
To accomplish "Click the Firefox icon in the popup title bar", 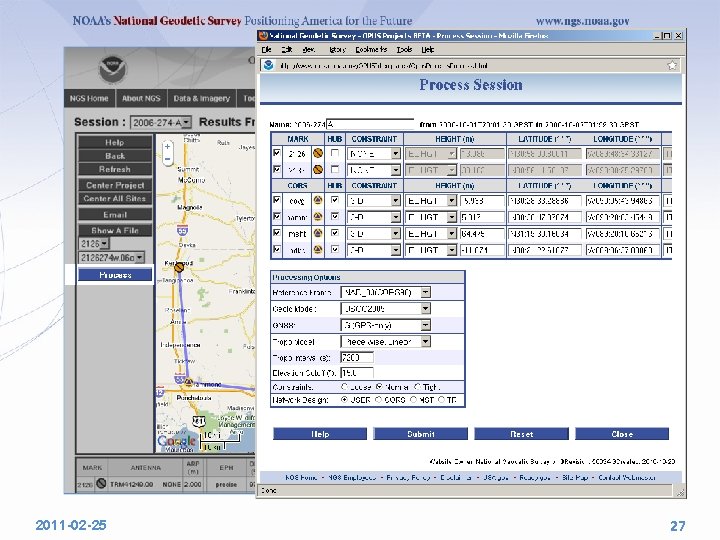I will click(x=263, y=36).
